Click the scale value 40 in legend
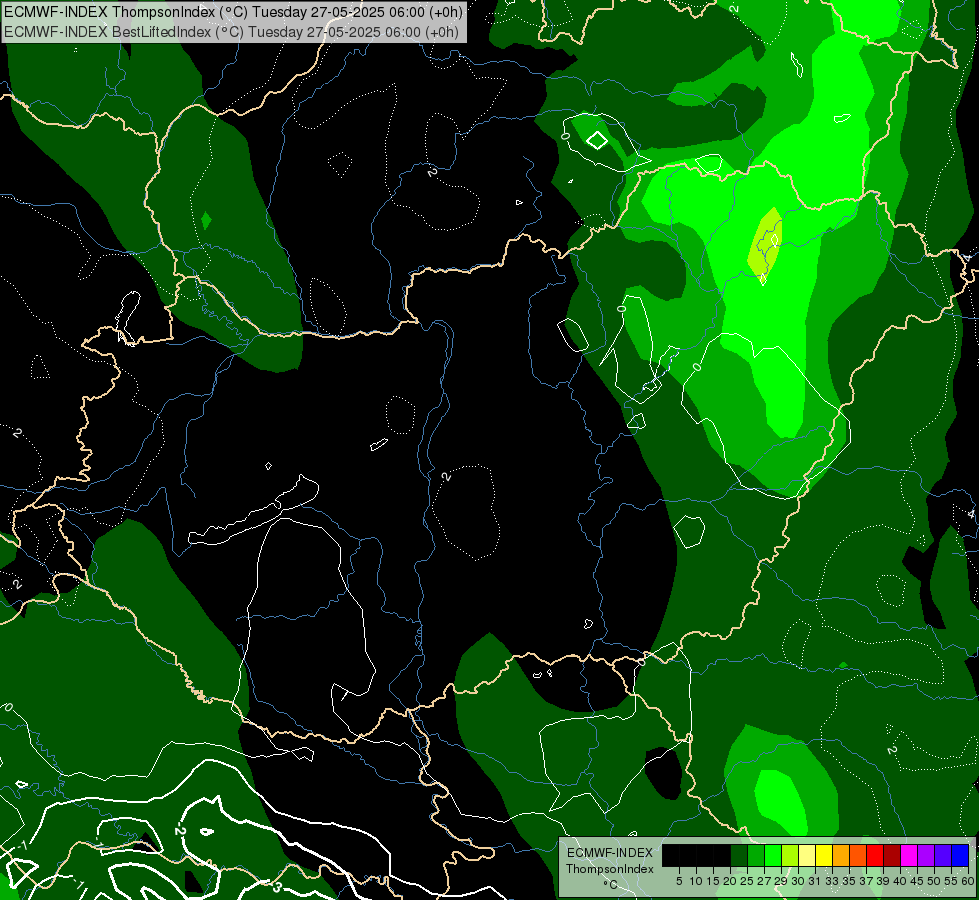Screen dimensions: 979x900 (x=900, y=881)
